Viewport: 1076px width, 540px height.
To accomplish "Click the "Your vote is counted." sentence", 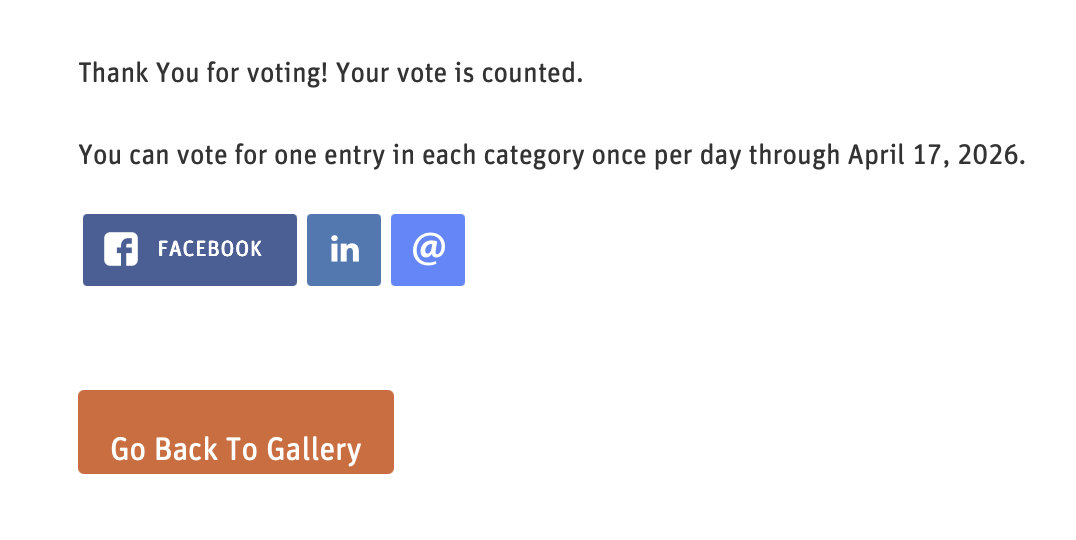I will [459, 74].
